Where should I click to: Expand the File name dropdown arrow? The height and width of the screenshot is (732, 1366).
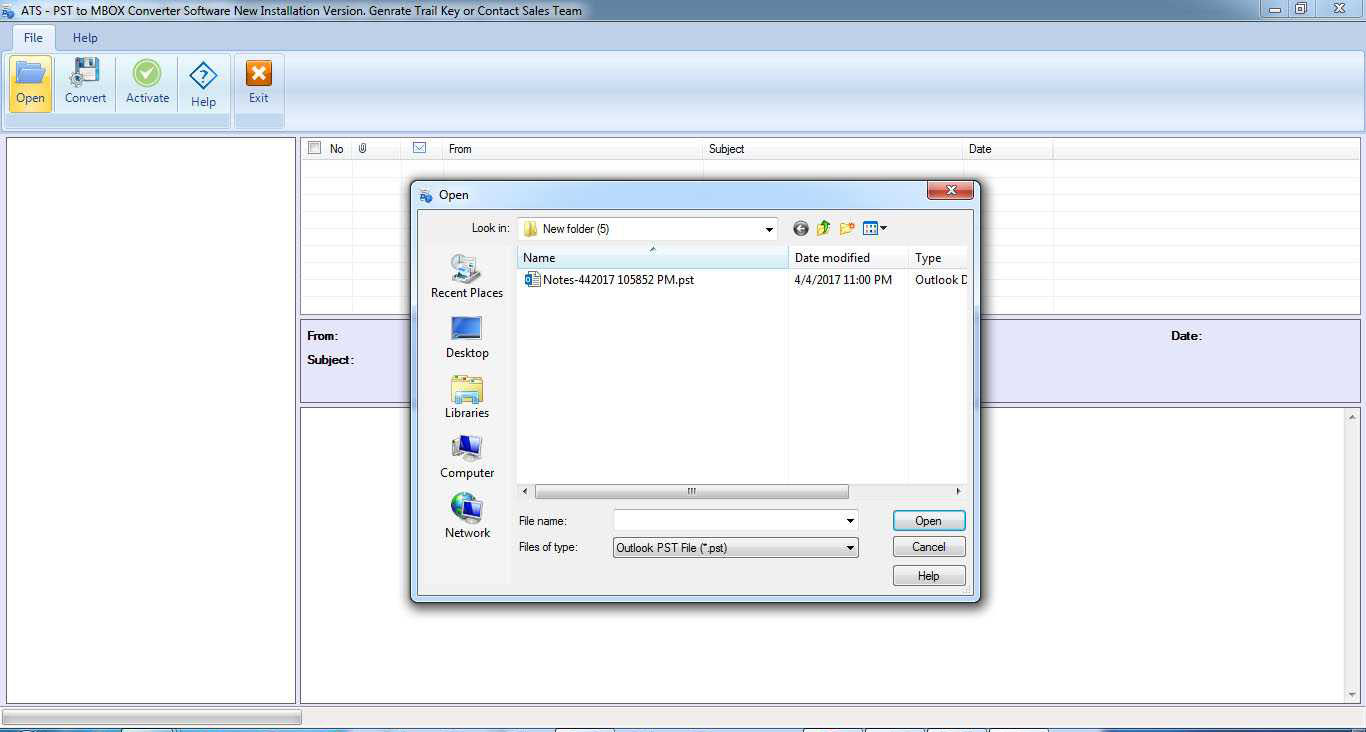tap(850, 521)
